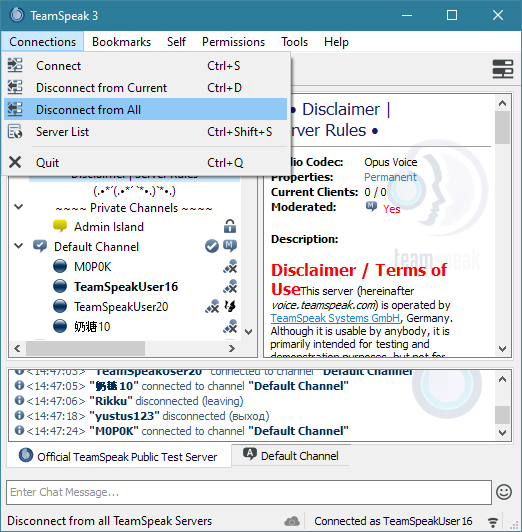Image resolution: width=522 pixels, height=532 pixels.
Task: Click the Quit X icon
Action: (15, 162)
